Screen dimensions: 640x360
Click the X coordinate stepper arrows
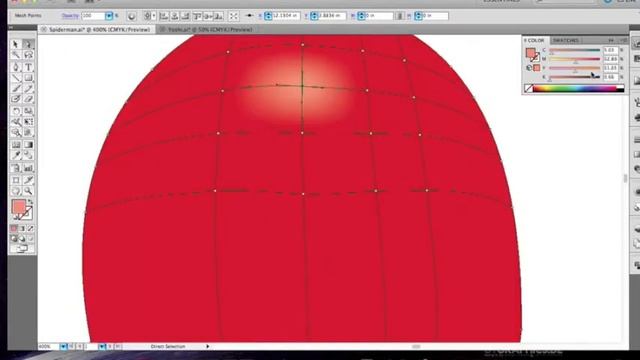[268, 16]
